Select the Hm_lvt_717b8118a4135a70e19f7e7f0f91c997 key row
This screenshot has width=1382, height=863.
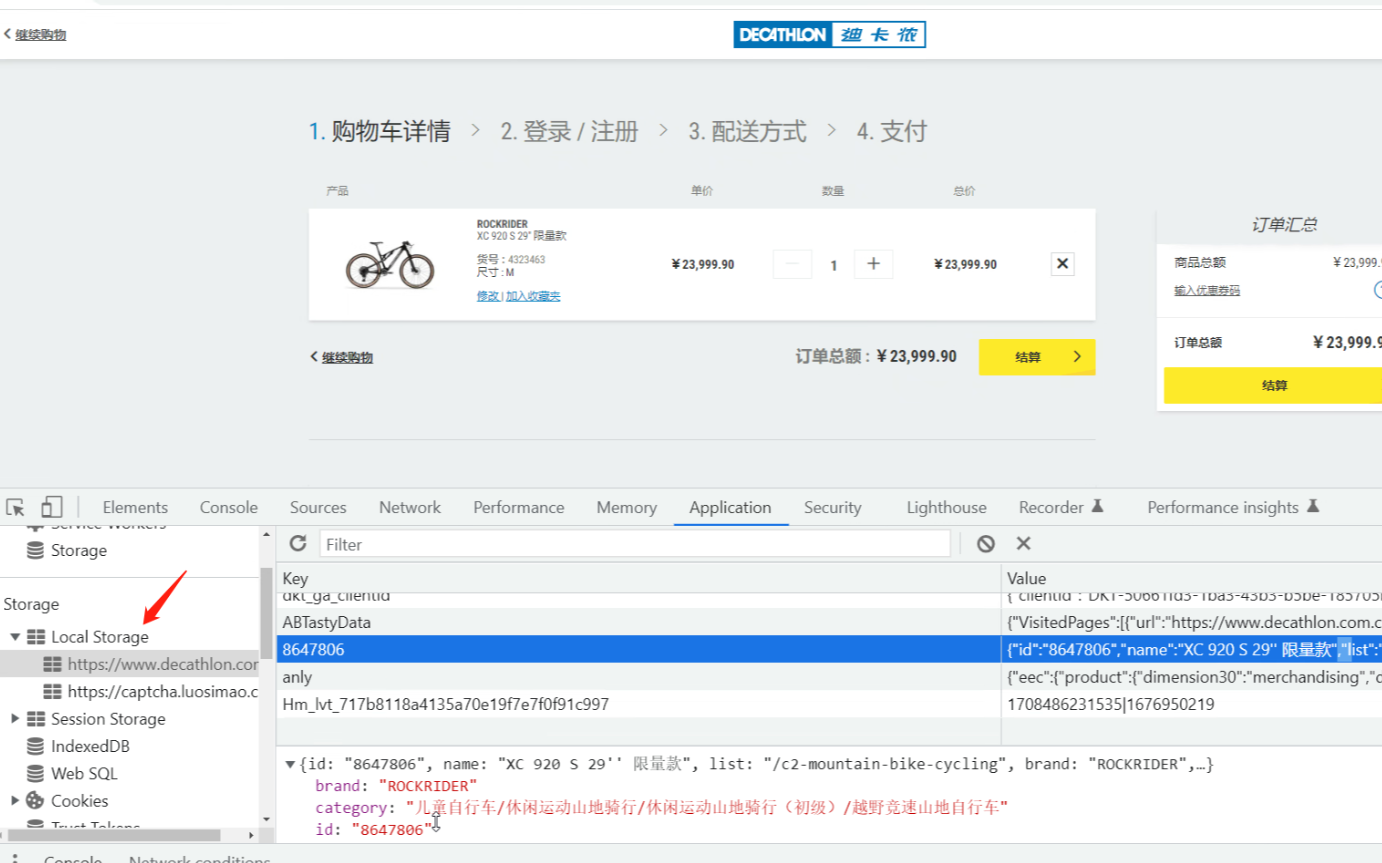(639, 704)
